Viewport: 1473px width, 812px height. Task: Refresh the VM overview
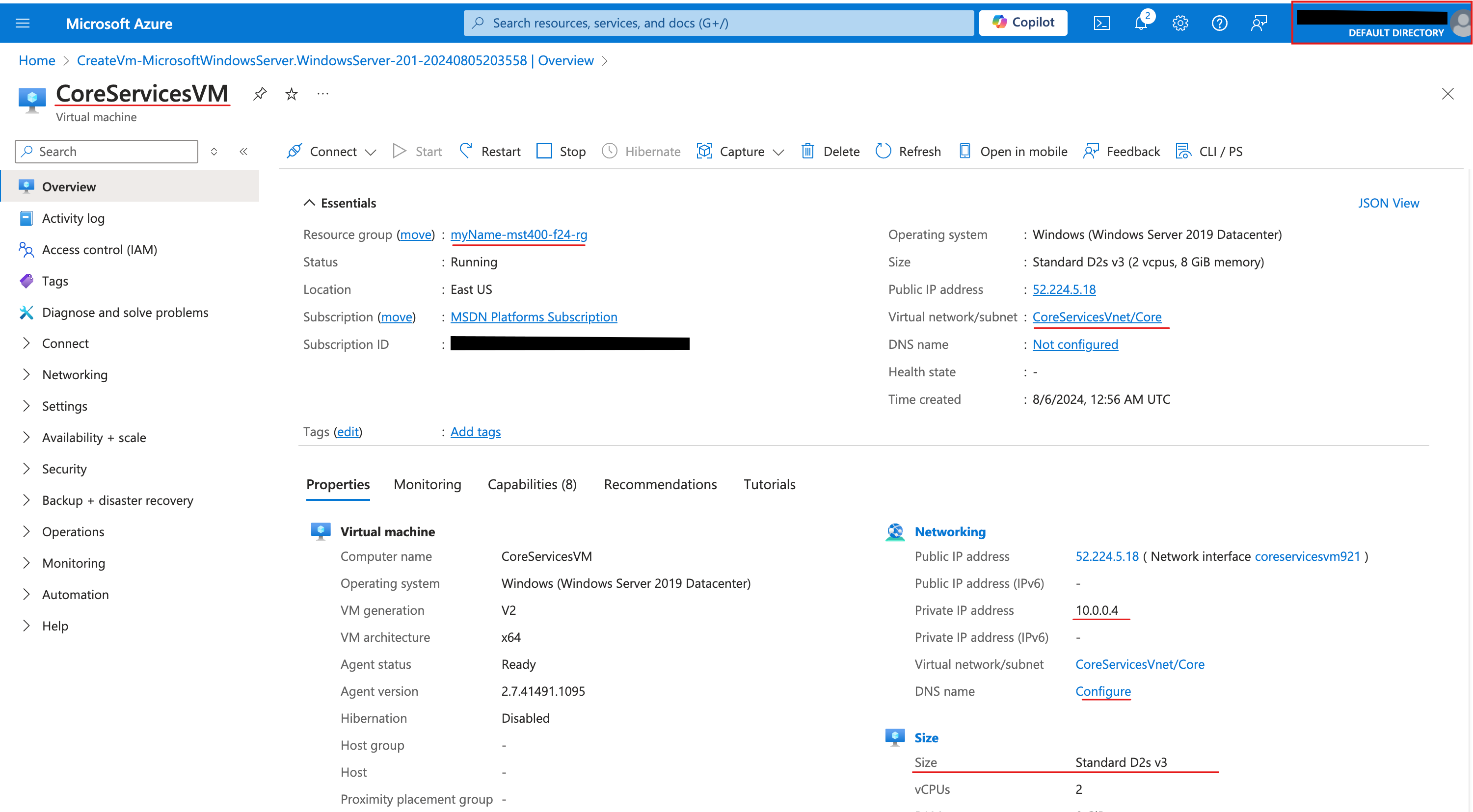908,152
